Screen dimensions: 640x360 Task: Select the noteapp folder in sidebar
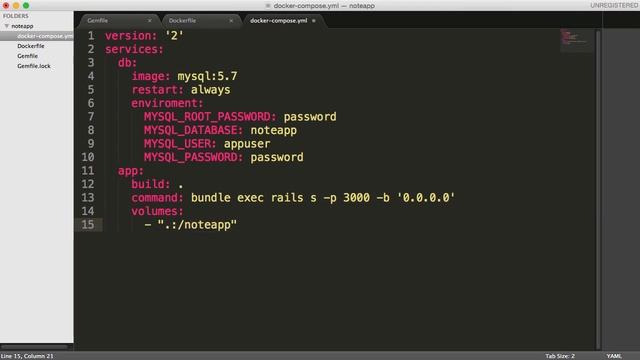[x=22, y=26]
